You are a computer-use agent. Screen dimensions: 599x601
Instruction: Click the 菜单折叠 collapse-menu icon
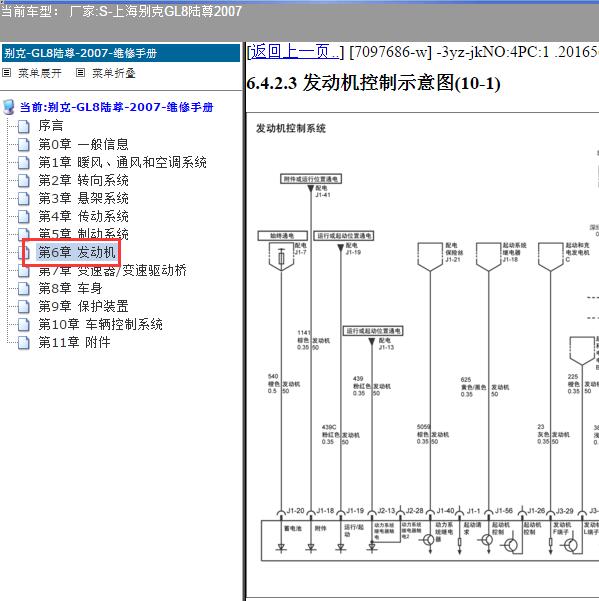(80, 73)
